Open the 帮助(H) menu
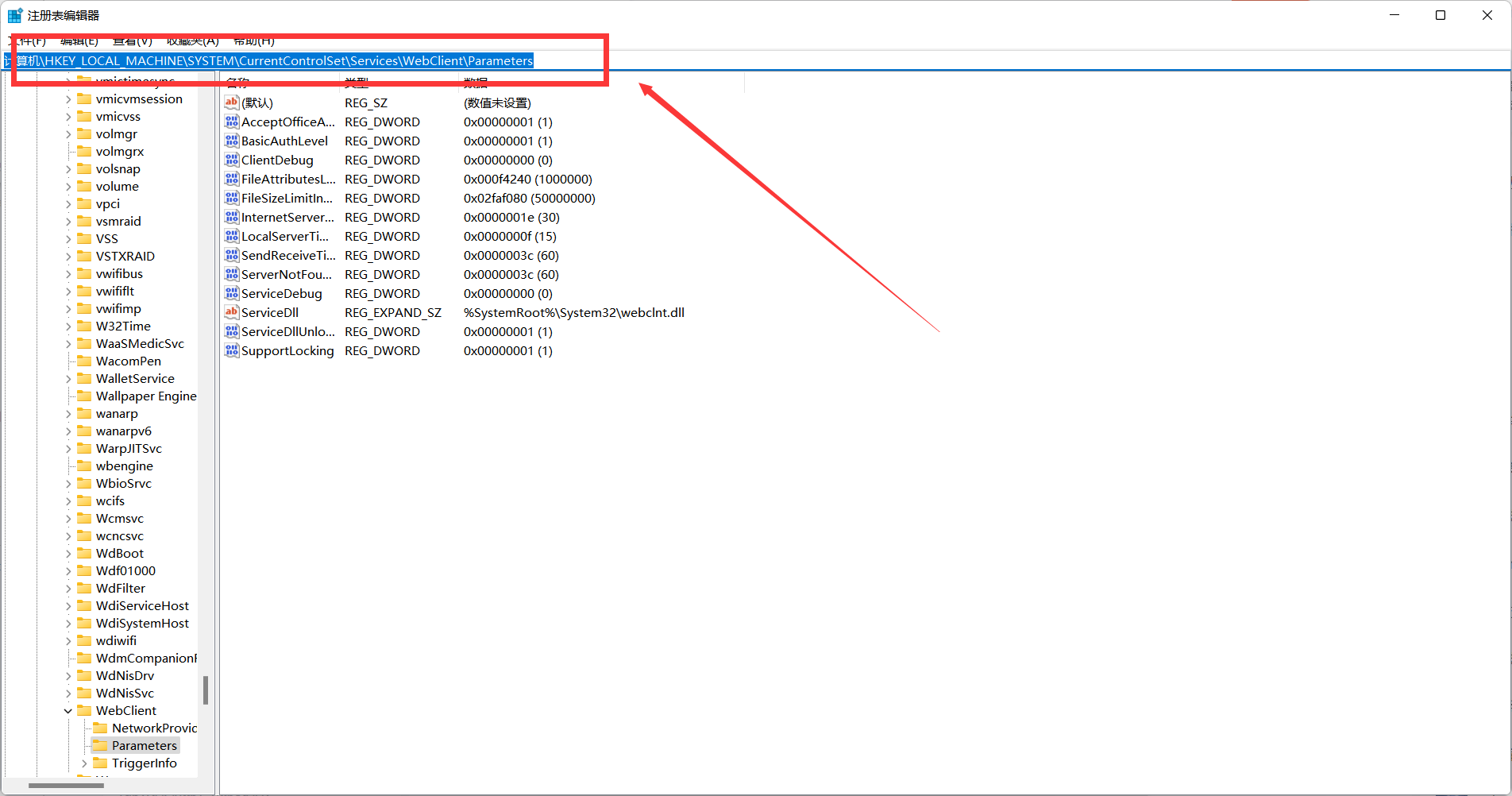Image resolution: width=1512 pixels, height=796 pixels. [254, 41]
